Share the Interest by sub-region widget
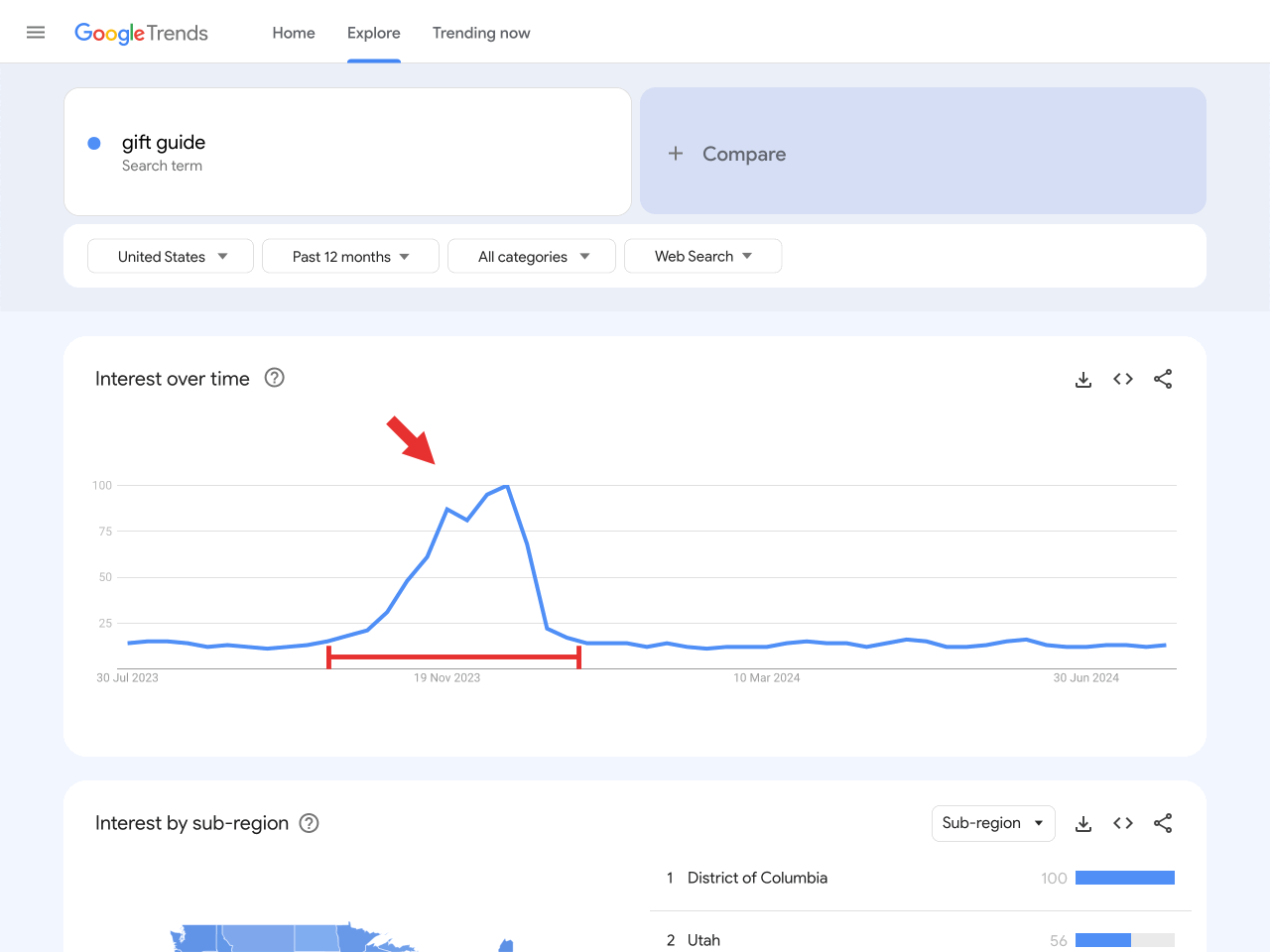Image resolution: width=1270 pixels, height=952 pixels. click(1163, 823)
